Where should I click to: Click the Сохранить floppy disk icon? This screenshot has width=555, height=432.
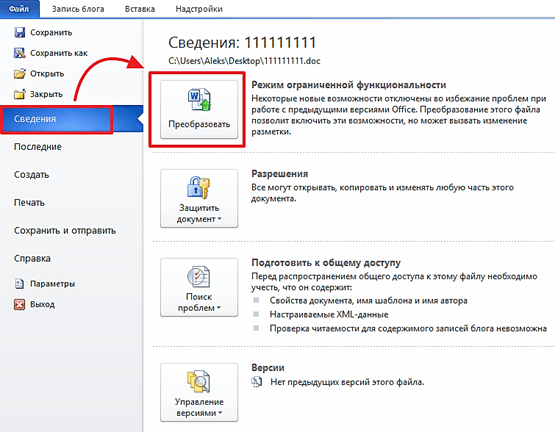tap(19, 32)
